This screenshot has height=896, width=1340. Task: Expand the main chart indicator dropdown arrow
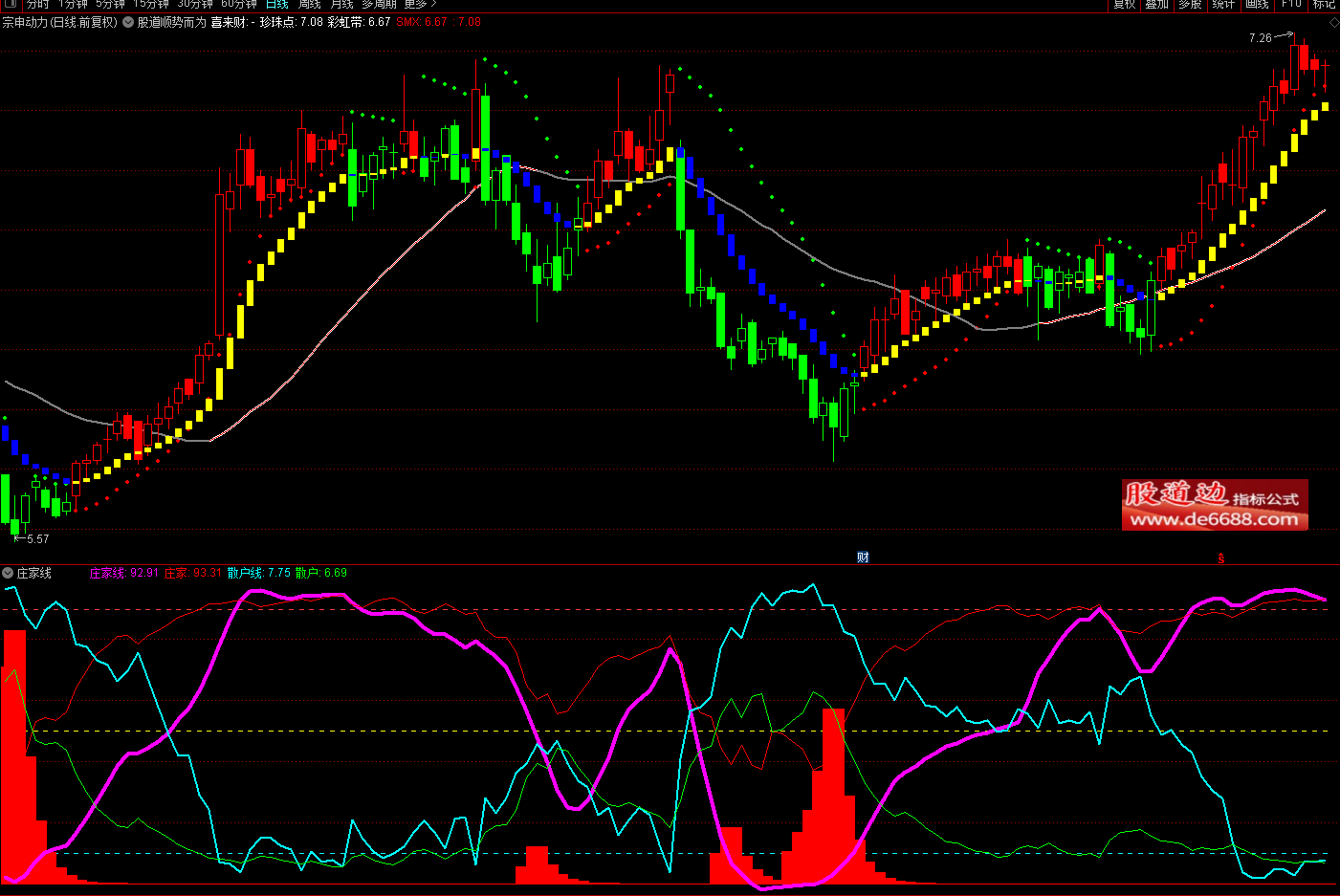coord(128,22)
